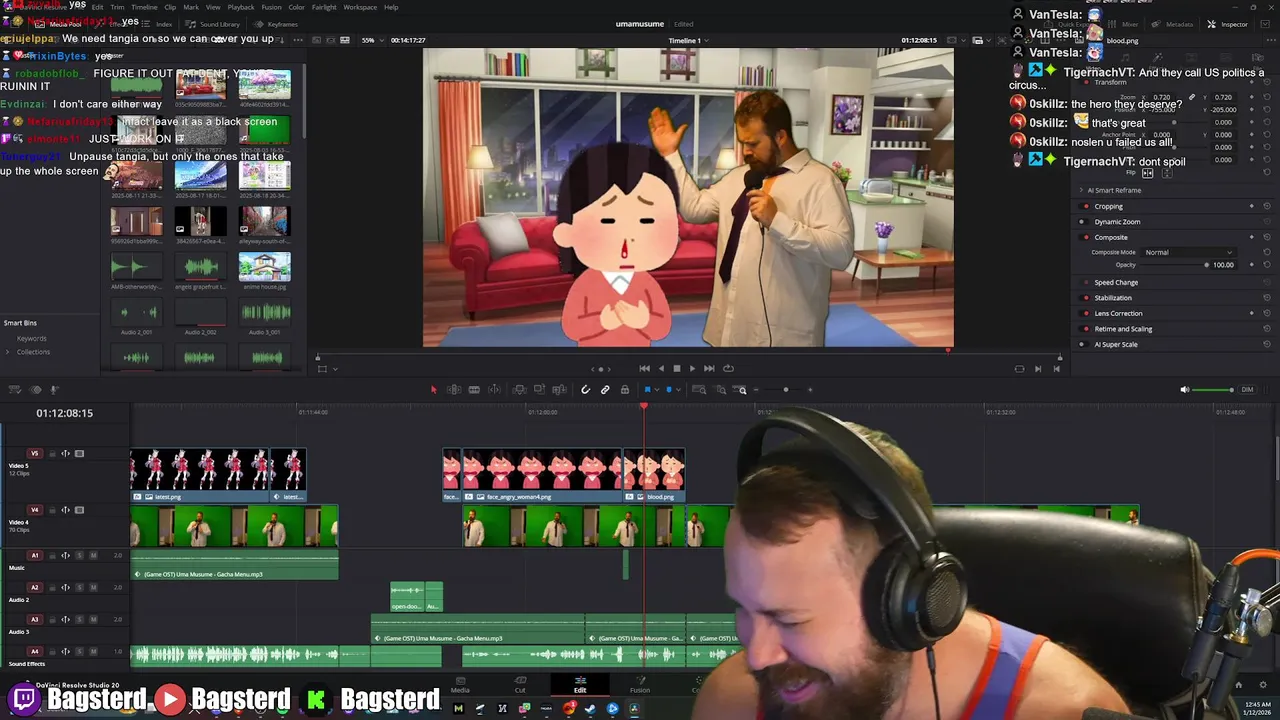Image resolution: width=1280 pixels, height=720 pixels.
Task: Open the viewer zoom 55% dropdown
Action: [372, 40]
